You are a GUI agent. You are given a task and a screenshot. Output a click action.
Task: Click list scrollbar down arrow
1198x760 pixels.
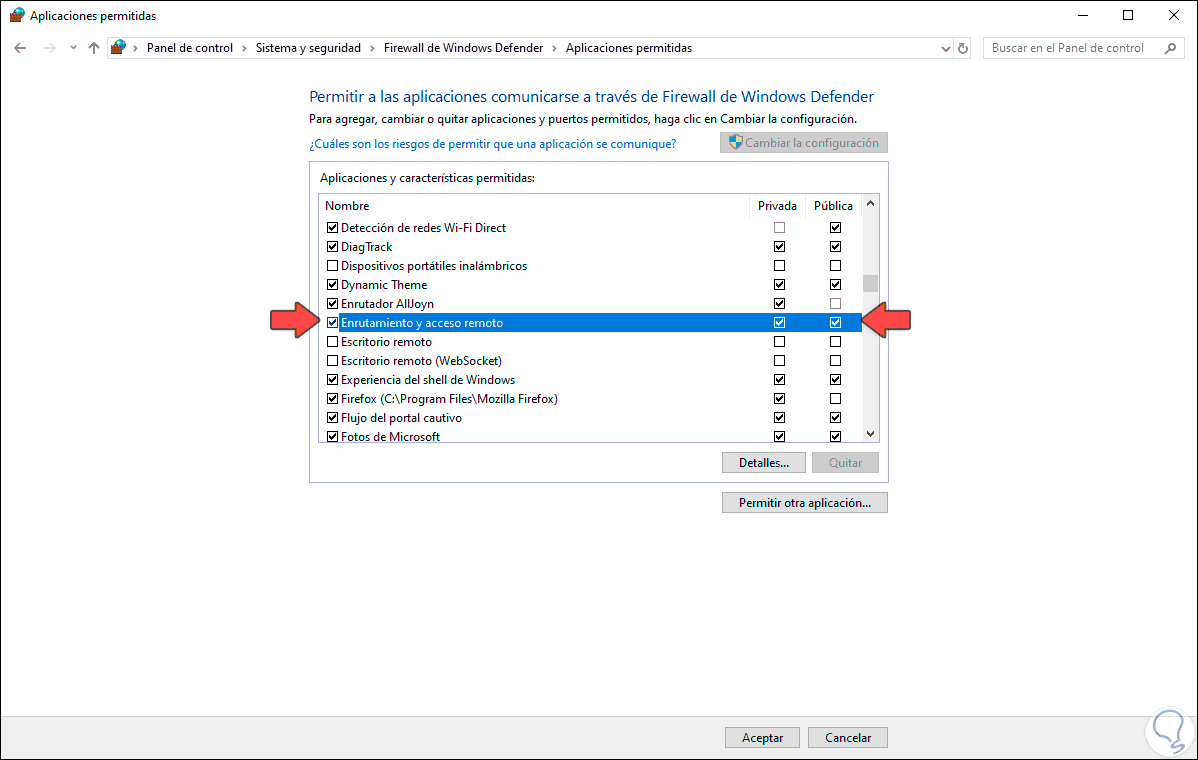(x=870, y=434)
